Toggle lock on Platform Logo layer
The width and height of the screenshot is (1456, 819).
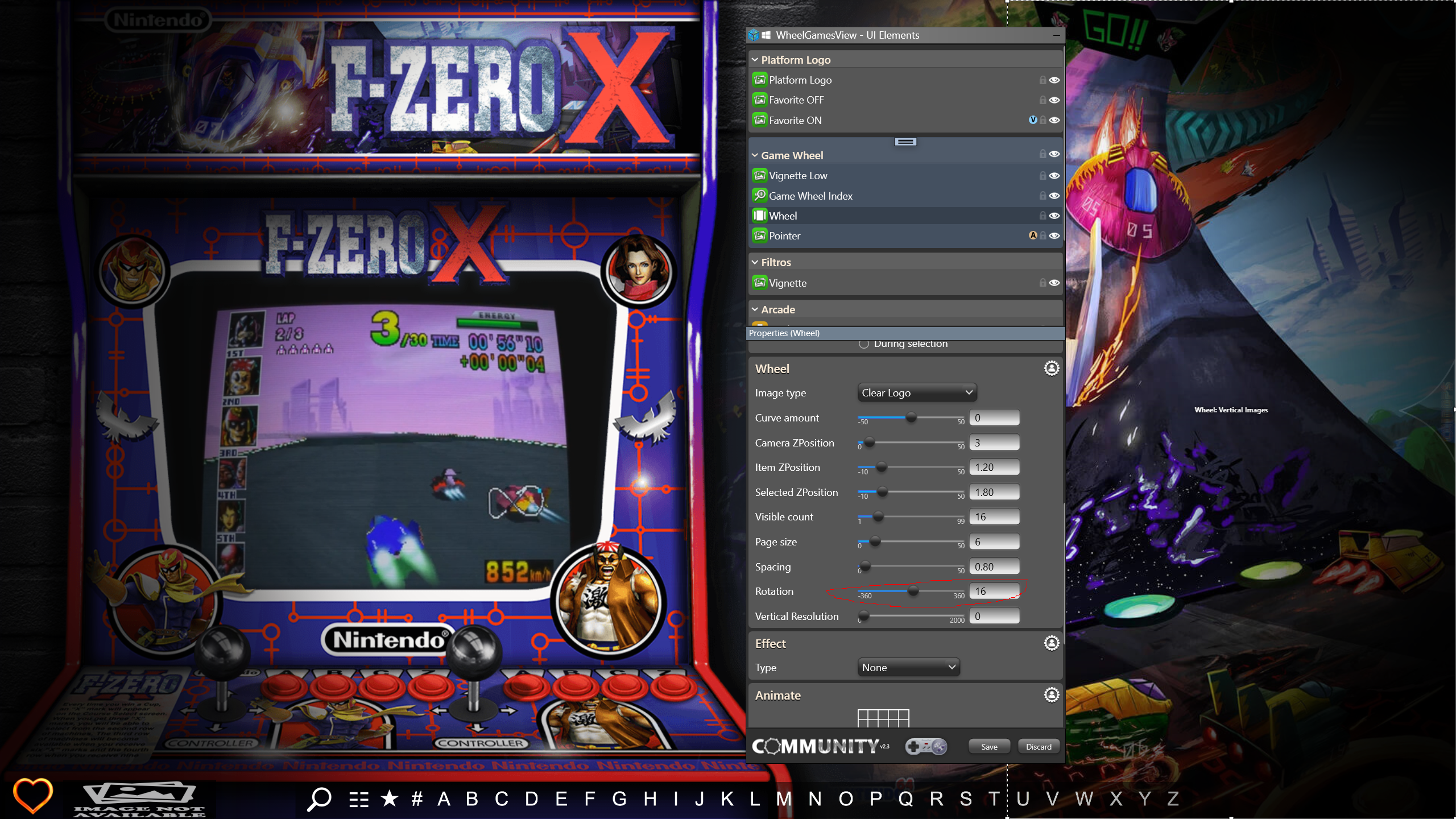1043,80
